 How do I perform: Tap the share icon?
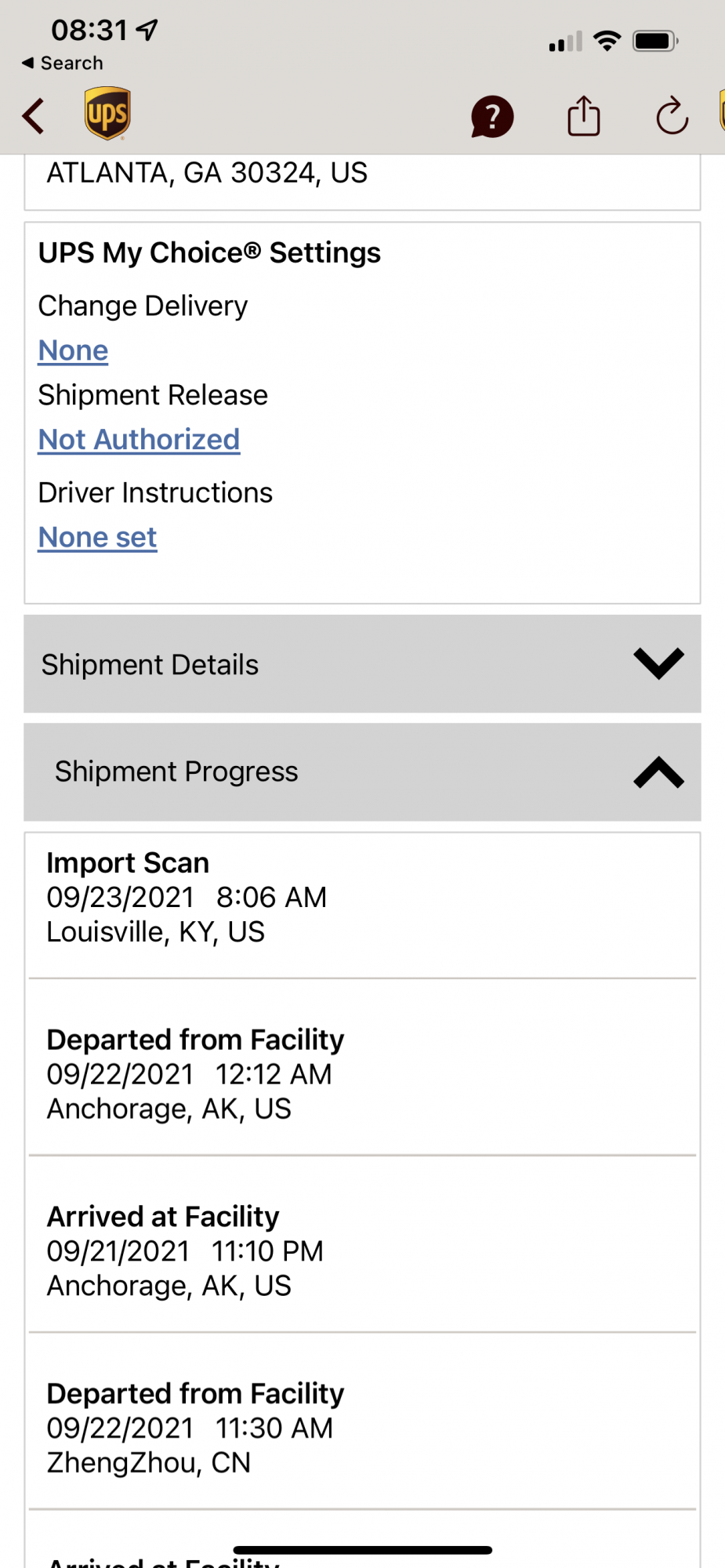pos(584,116)
